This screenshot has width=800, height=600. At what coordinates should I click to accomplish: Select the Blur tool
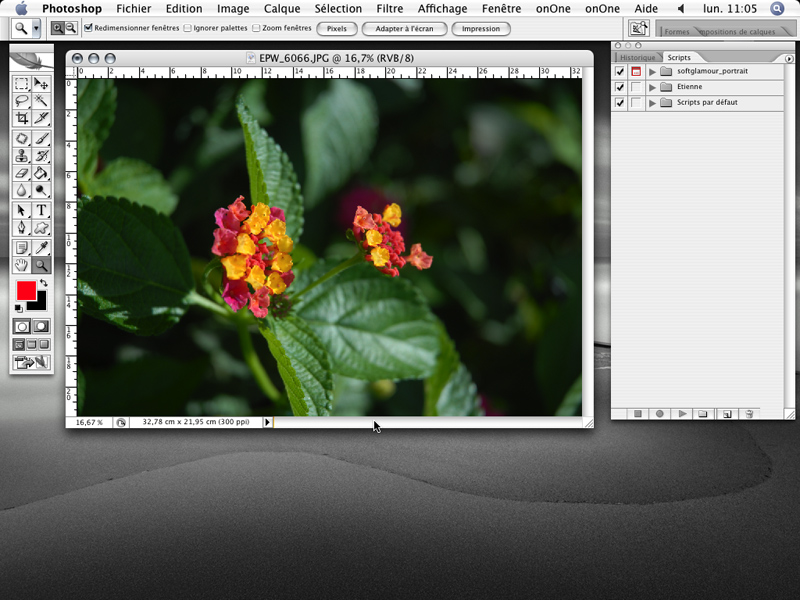click(21, 190)
